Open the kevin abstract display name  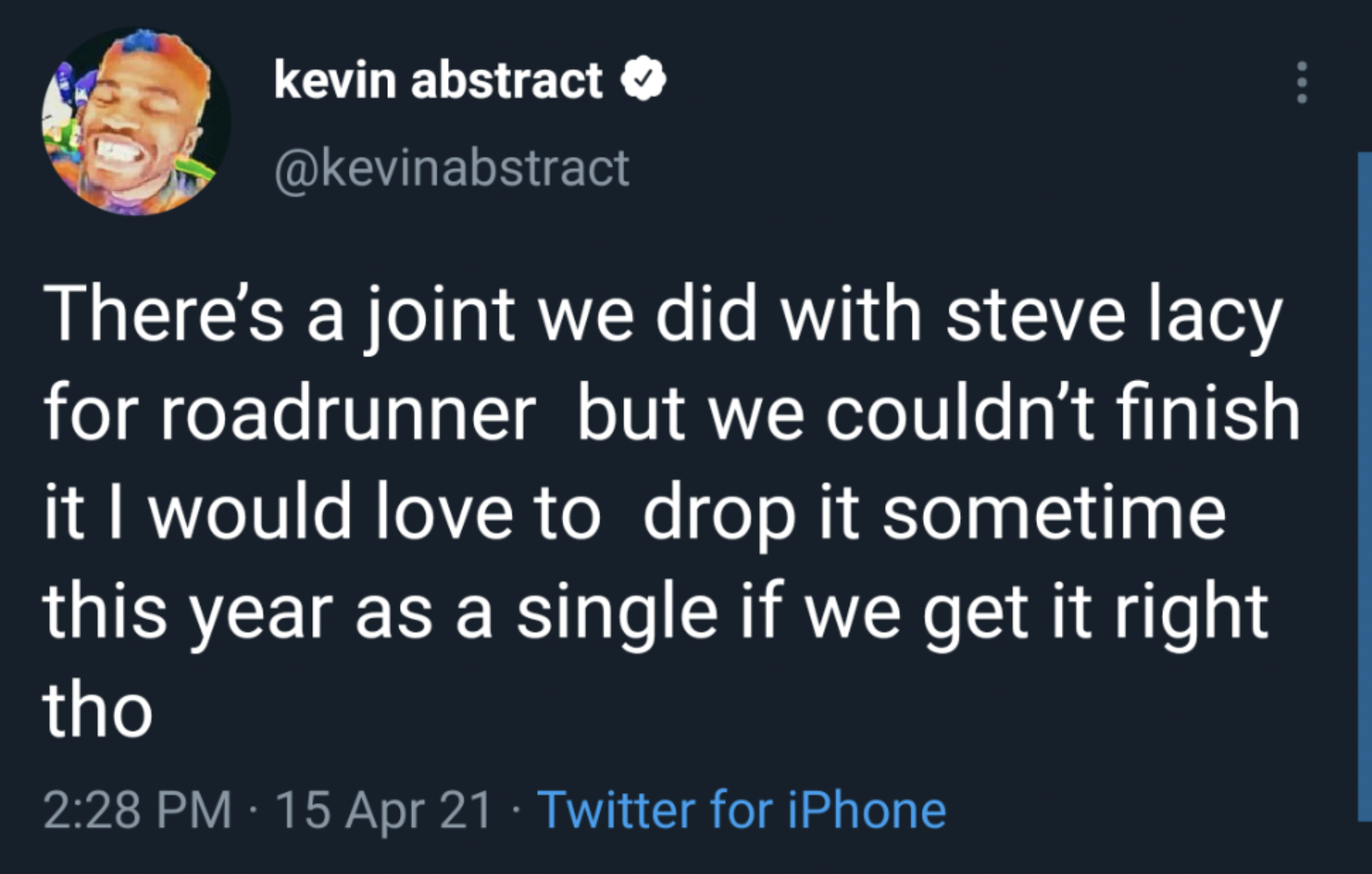click(x=438, y=80)
